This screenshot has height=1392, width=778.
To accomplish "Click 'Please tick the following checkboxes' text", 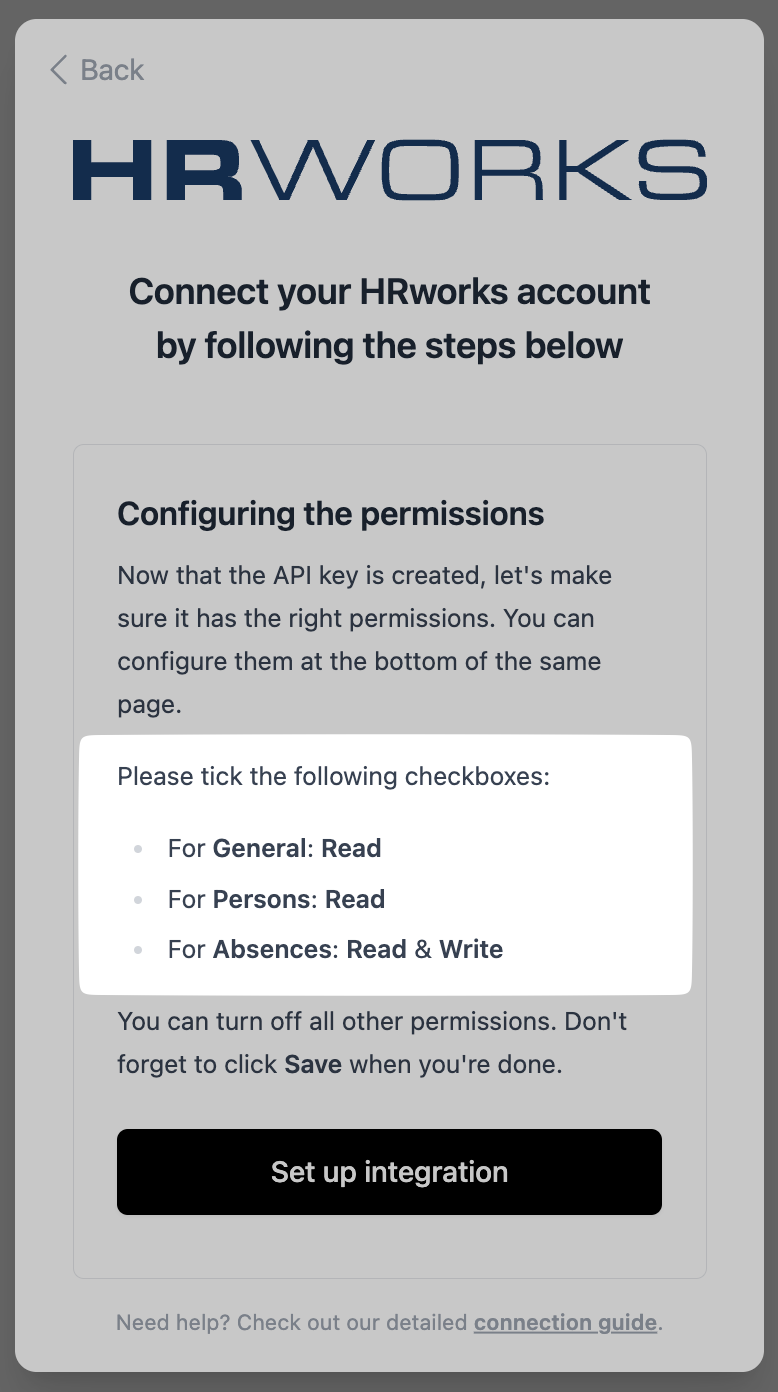I will click(x=334, y=776).
